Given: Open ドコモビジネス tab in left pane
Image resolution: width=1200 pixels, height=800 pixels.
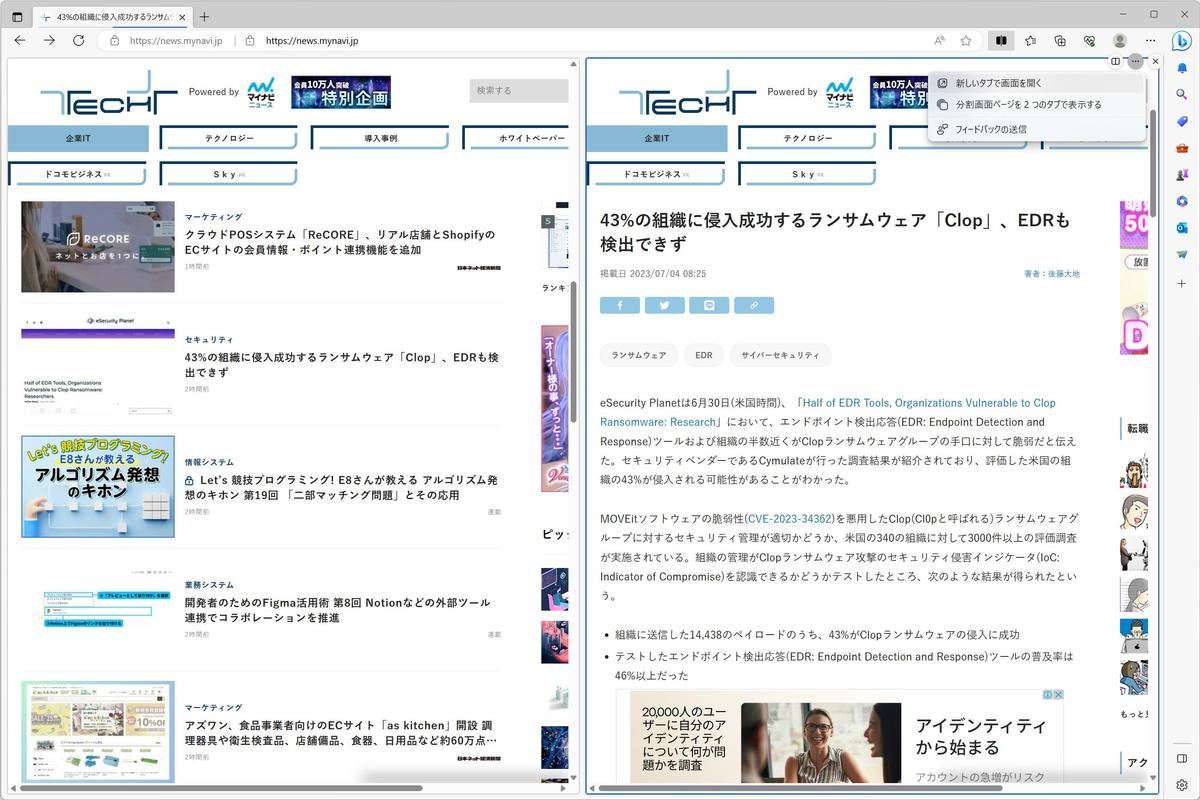Looking at the screenshot, I should [x=78, y=174].
